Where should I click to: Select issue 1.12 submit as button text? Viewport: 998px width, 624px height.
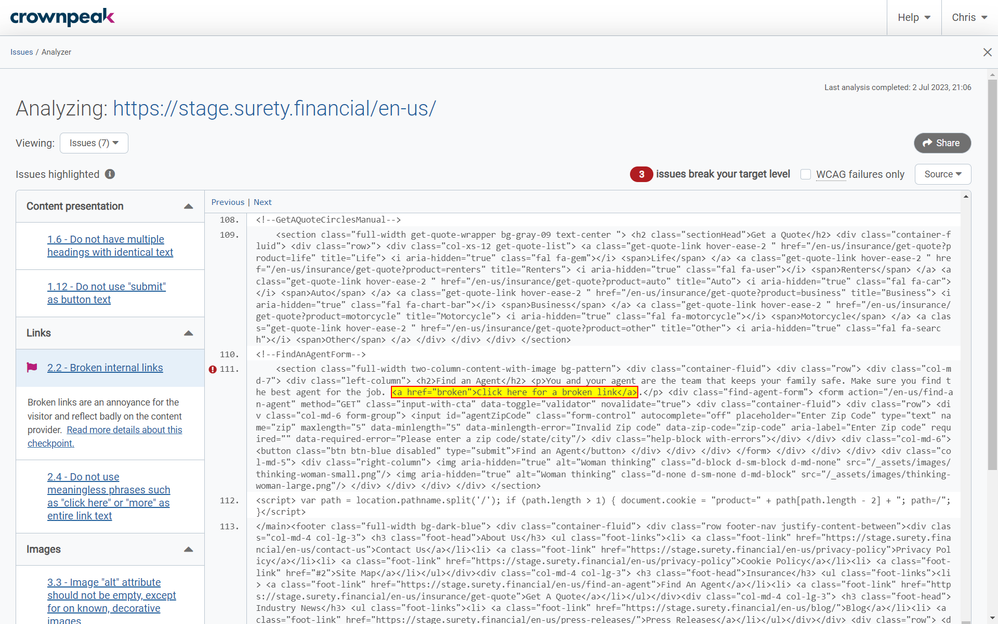(x=106, y=293)
